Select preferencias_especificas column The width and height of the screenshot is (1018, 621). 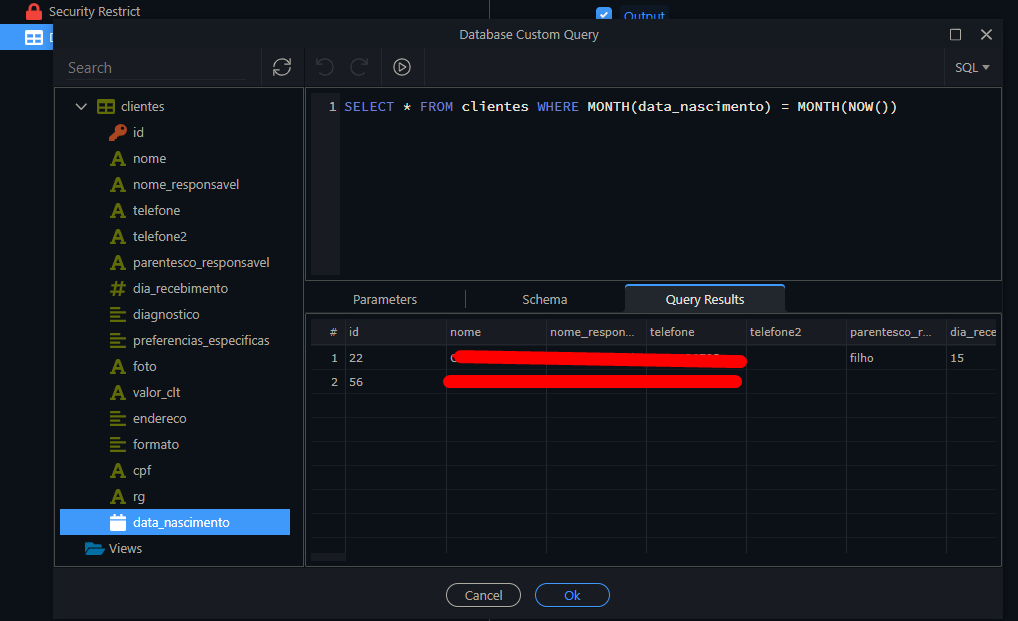tap(201, 341)
